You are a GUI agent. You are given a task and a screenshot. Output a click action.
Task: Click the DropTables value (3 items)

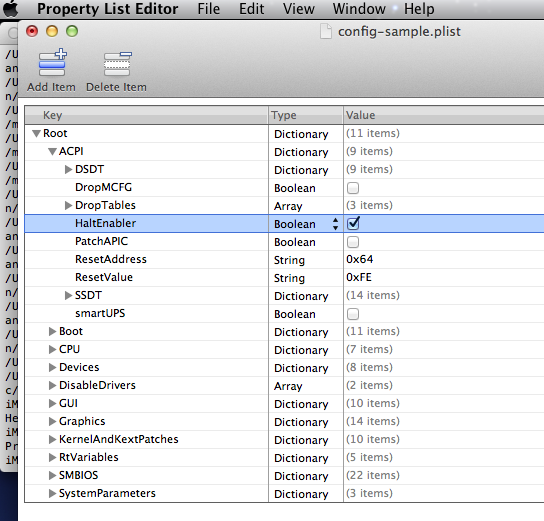click(x=369, y=205)
